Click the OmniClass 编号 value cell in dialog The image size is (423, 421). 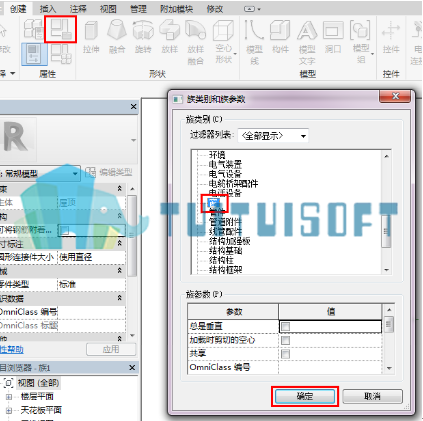[330, 367]
